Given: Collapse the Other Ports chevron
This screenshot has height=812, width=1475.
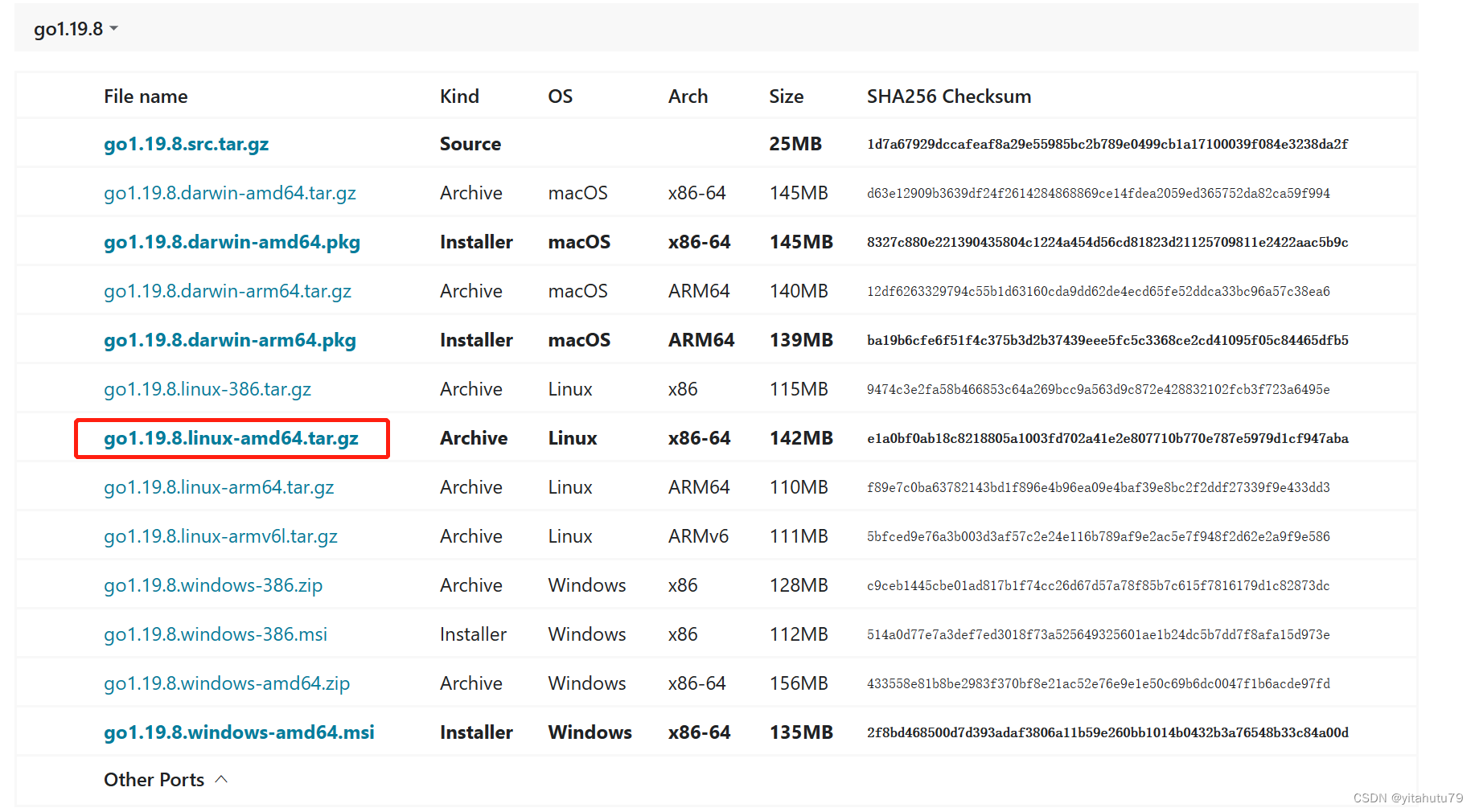Looking at the screenshot, I should pos(222,780).
